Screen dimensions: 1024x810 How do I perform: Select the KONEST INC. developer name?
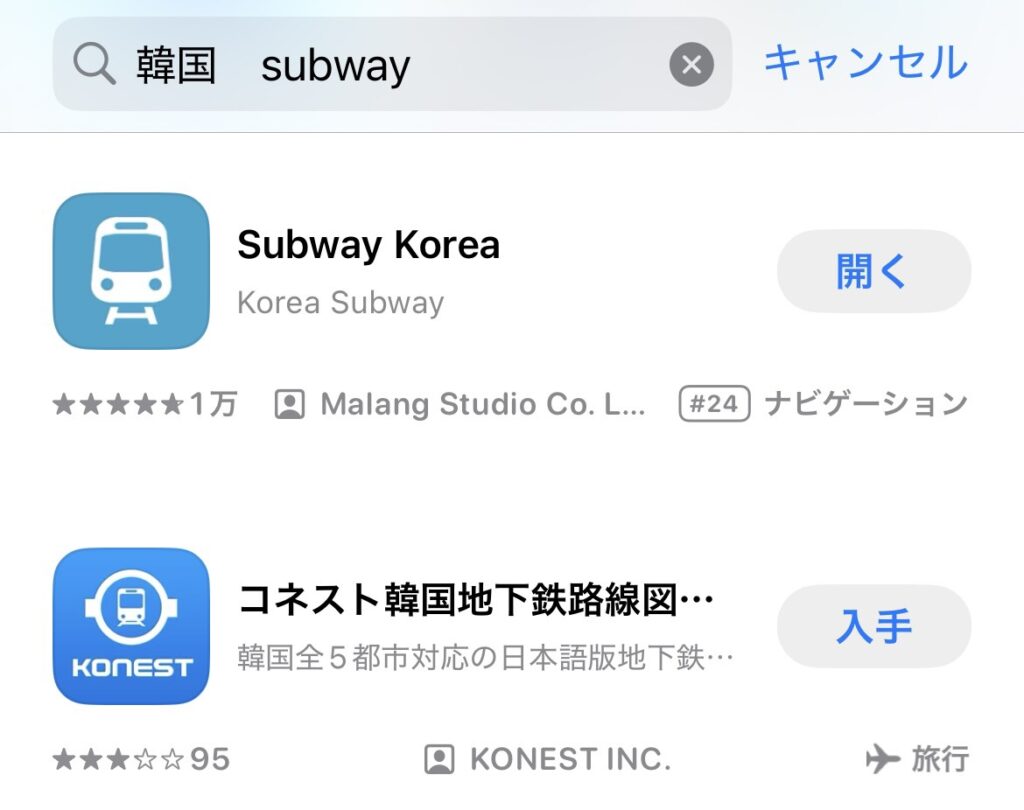pos(570,760)
